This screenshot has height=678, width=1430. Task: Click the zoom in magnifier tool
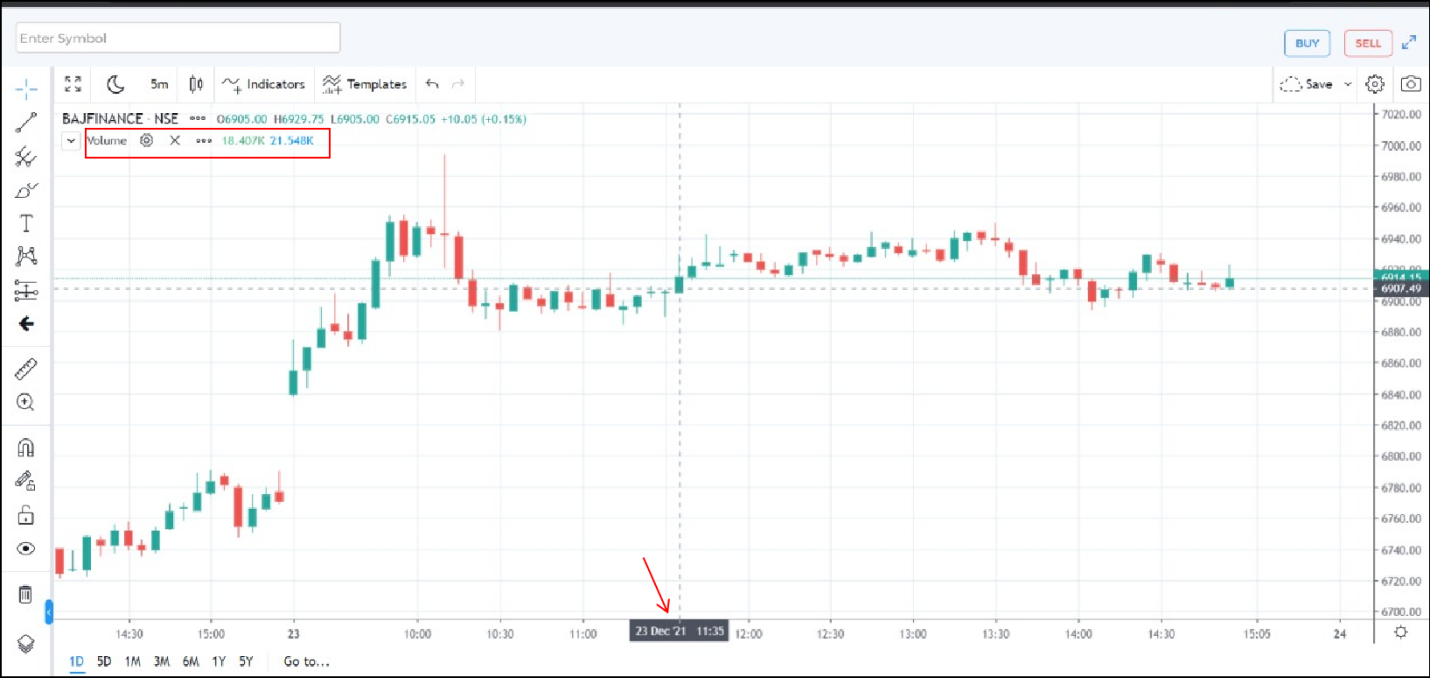(x=26, y=402)
